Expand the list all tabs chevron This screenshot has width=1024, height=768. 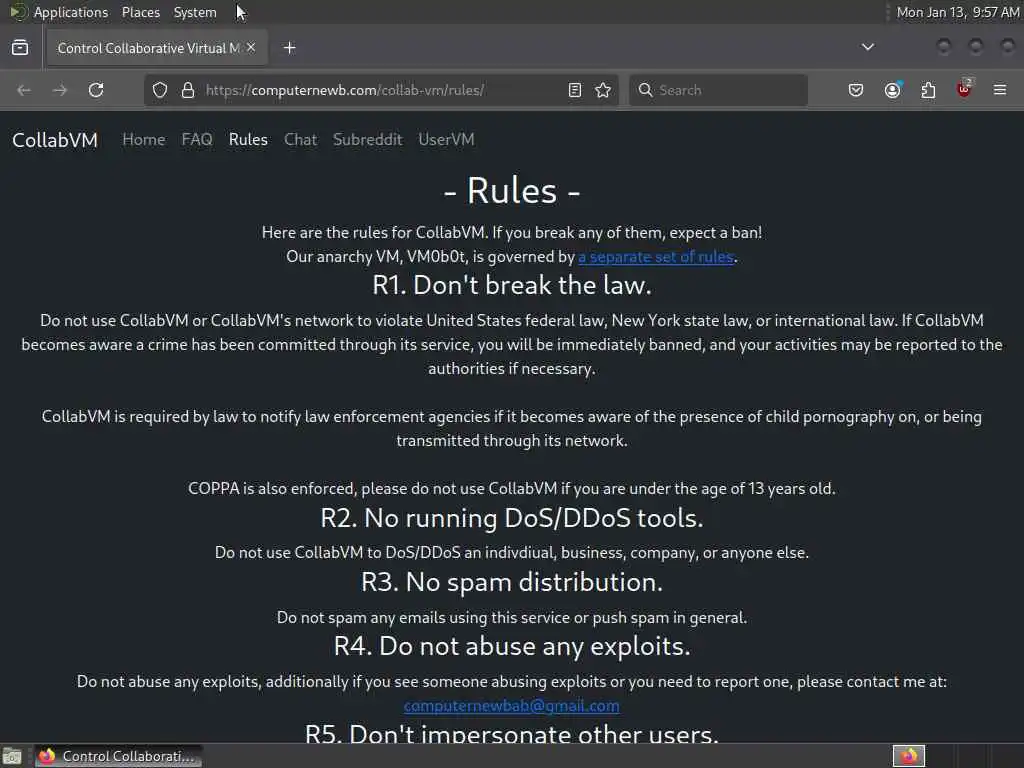pos(868,47)
